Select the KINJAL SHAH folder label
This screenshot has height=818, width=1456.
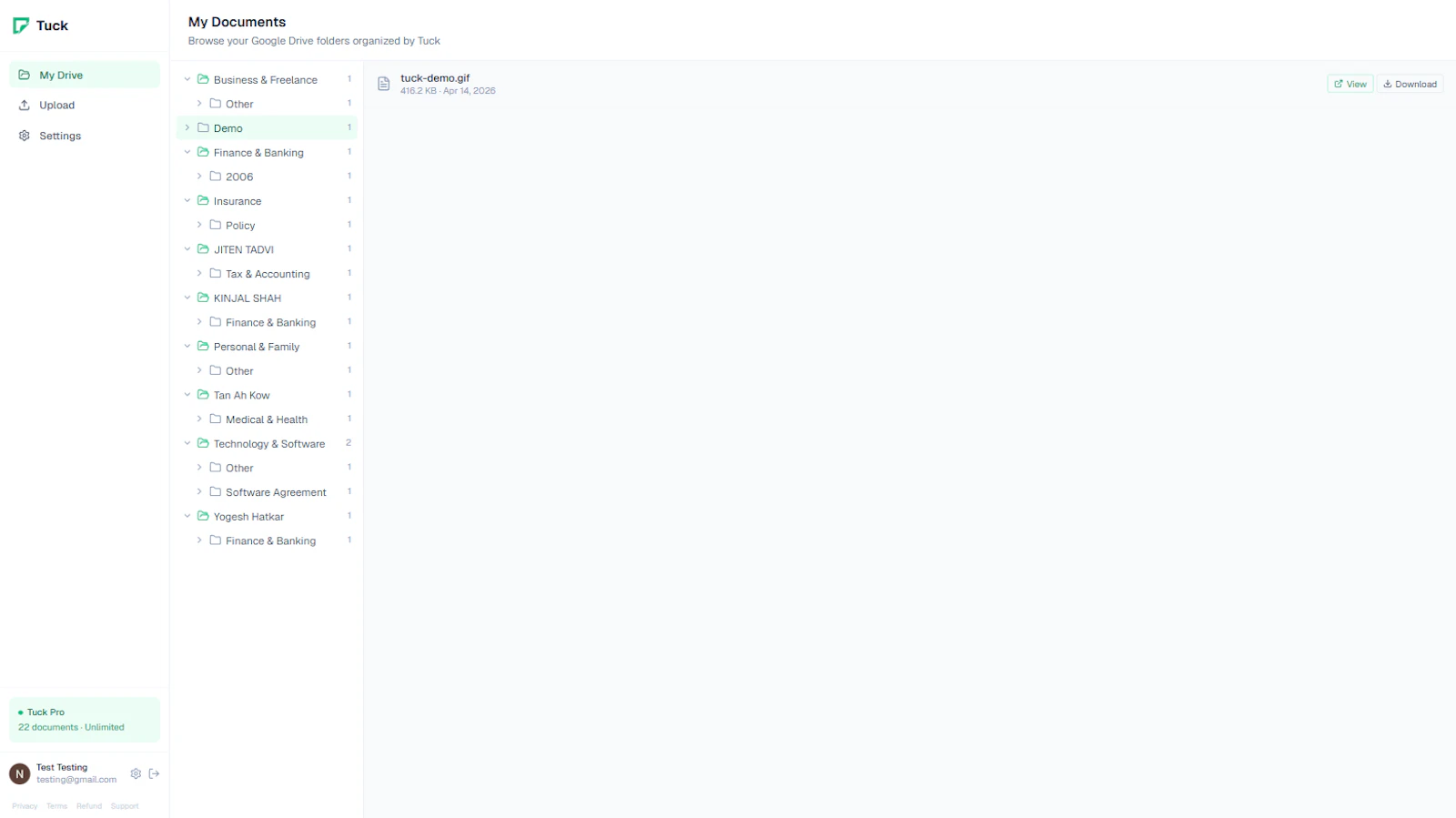point(248,298)
